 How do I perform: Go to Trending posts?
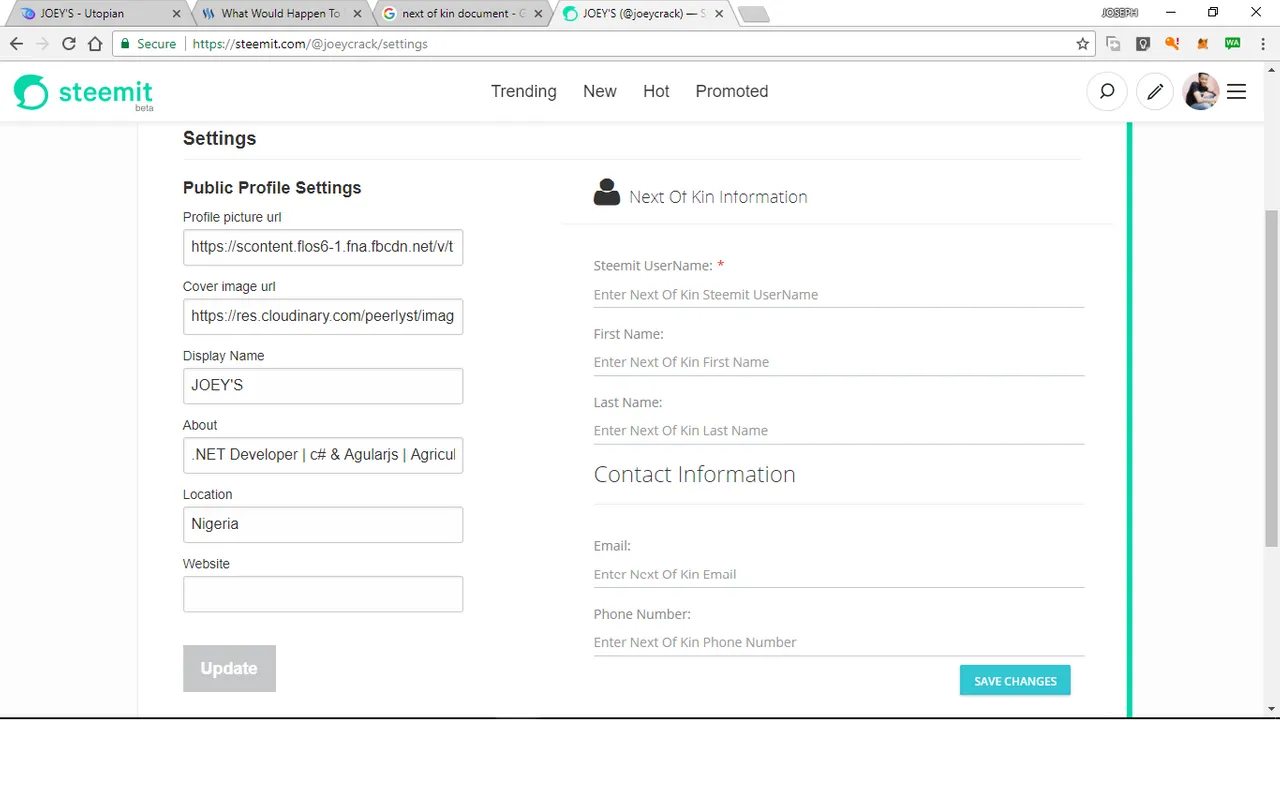pos(523,91)
